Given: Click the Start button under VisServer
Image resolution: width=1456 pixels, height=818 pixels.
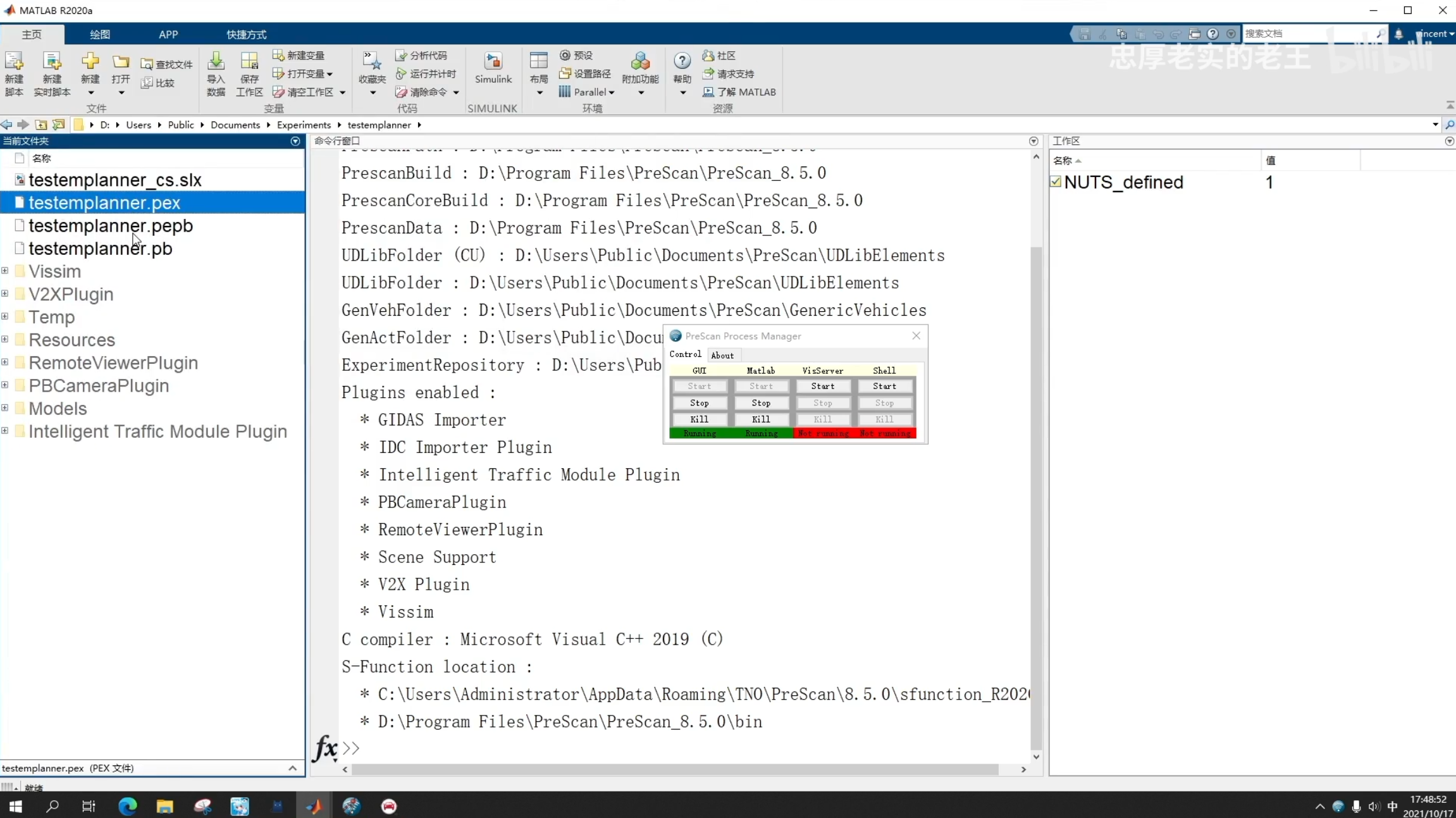Looking at the screenshot, I should [x=822, y=386].
